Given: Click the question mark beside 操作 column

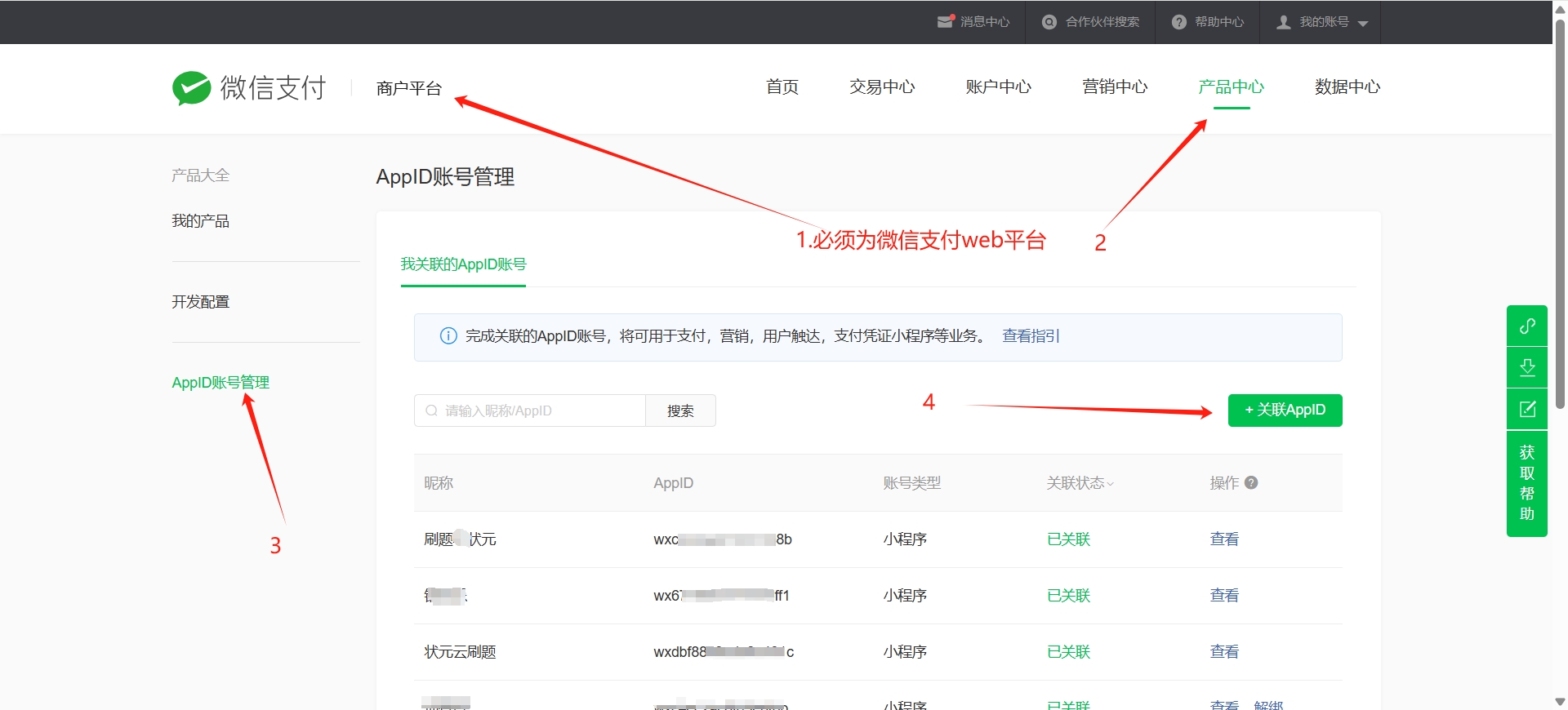Looking at the screenshot, I should point(1251,482).
